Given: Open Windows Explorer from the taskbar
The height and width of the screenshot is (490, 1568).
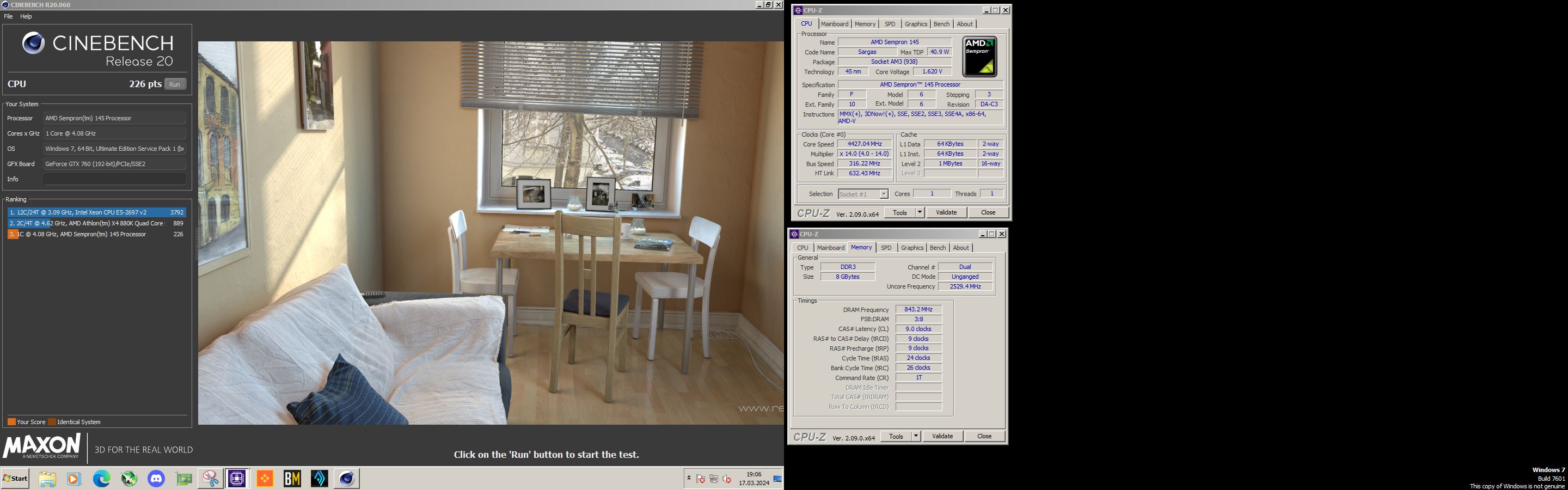Looking at the screenshot, I should pos(47,479).
